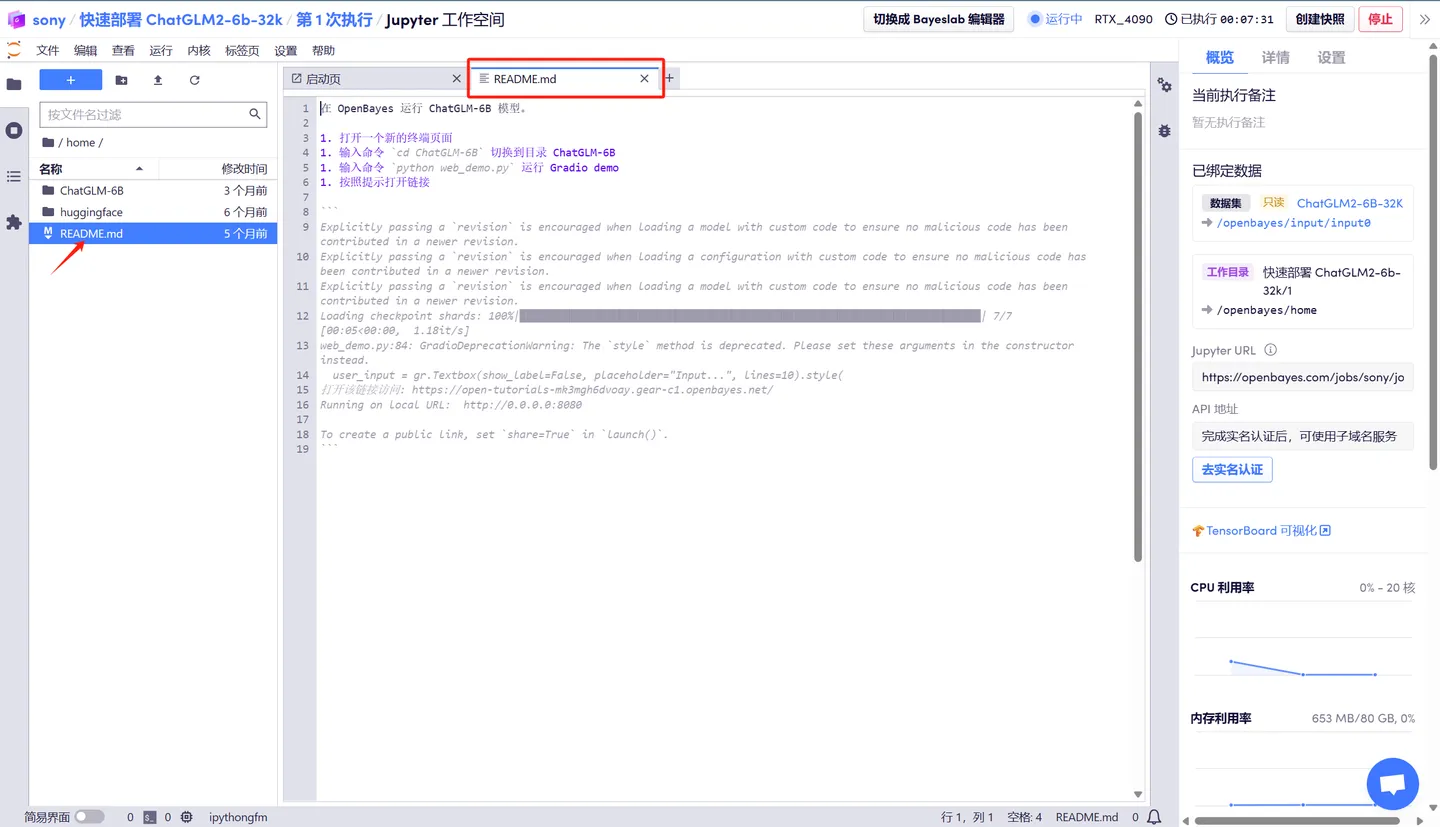Screen dimensions: 1440x827
Task: Close the 启动页 launcher tab
Action: point(457,78)
